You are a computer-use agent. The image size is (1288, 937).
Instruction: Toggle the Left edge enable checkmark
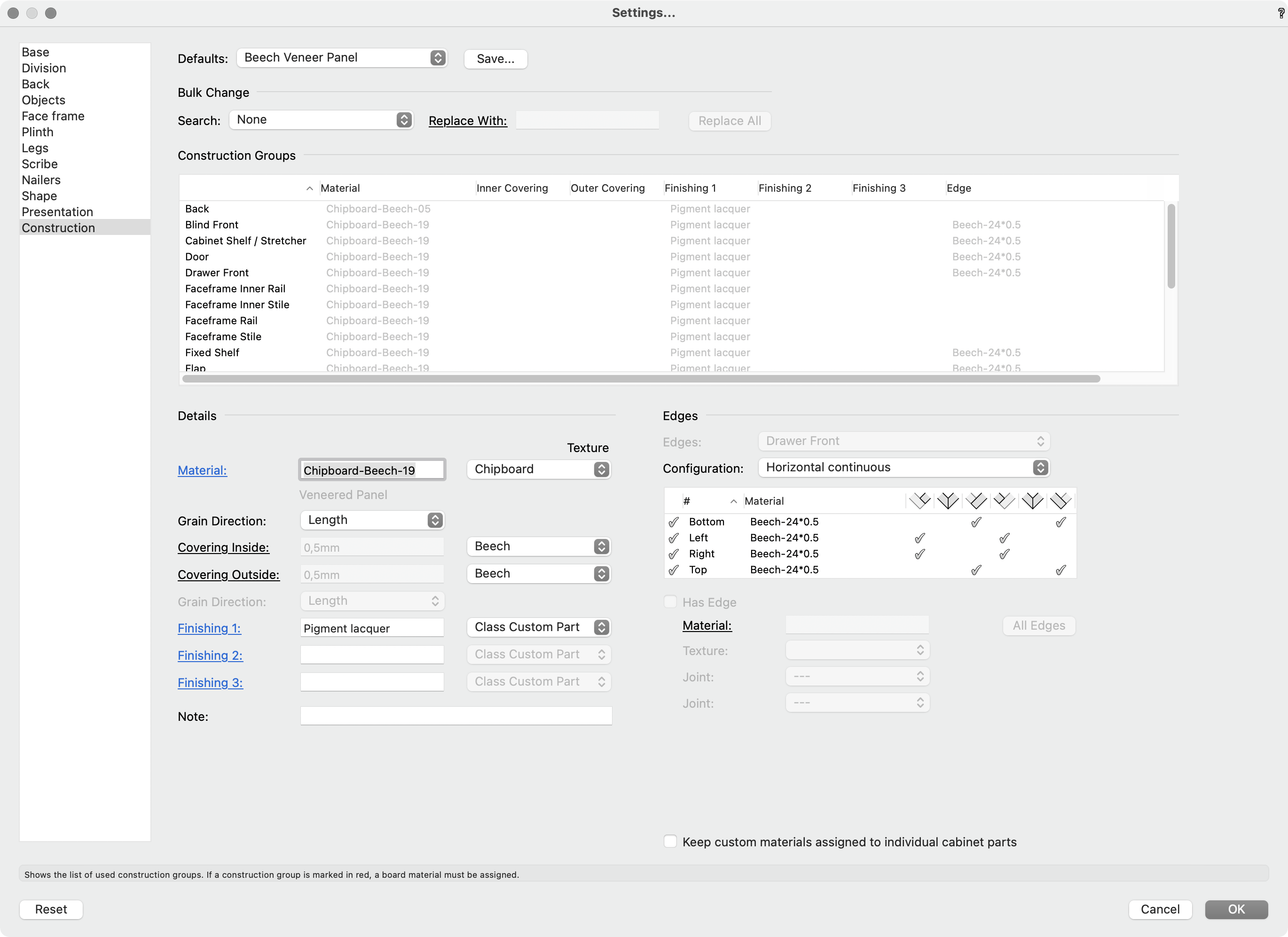[674, 538]
